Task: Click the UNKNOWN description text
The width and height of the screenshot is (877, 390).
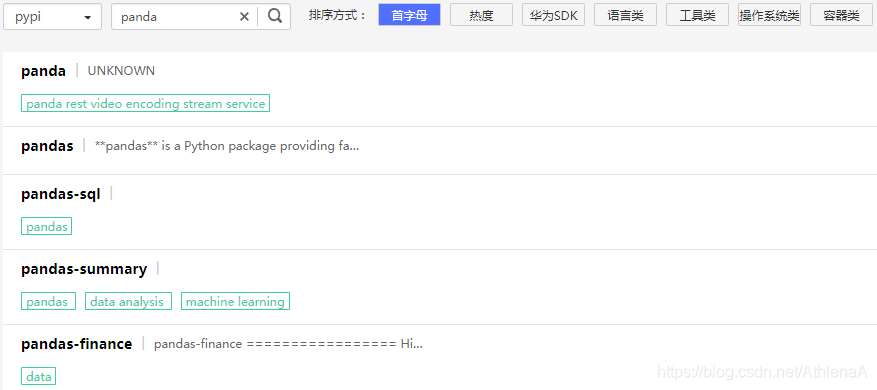Action: [121, 71]
